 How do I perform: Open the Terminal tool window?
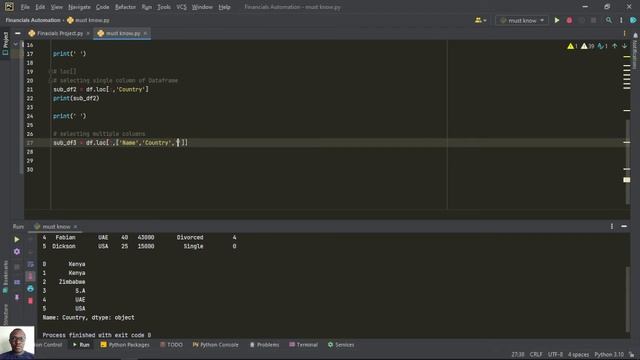pos(303,345)
